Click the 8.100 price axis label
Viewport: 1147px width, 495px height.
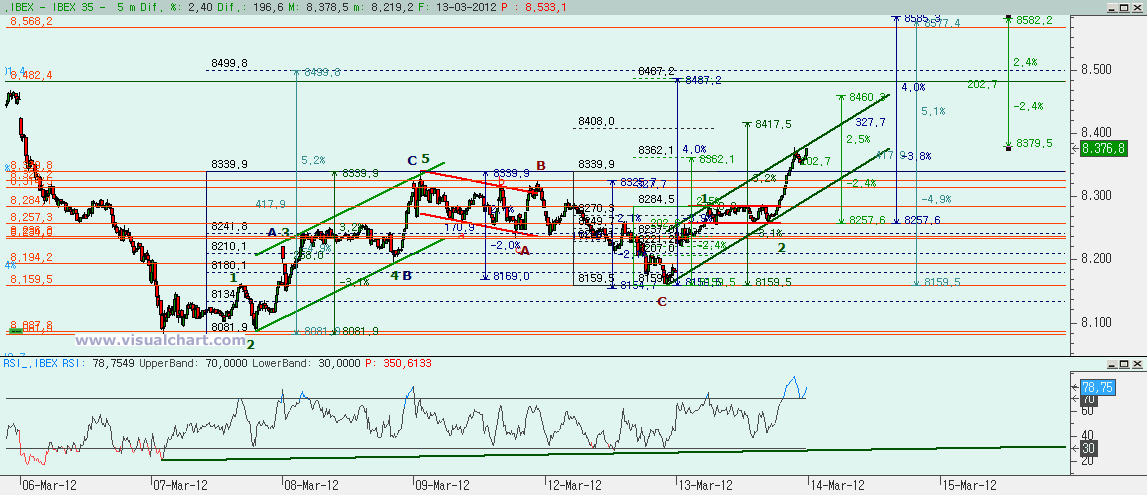[x=1095, y=322]
